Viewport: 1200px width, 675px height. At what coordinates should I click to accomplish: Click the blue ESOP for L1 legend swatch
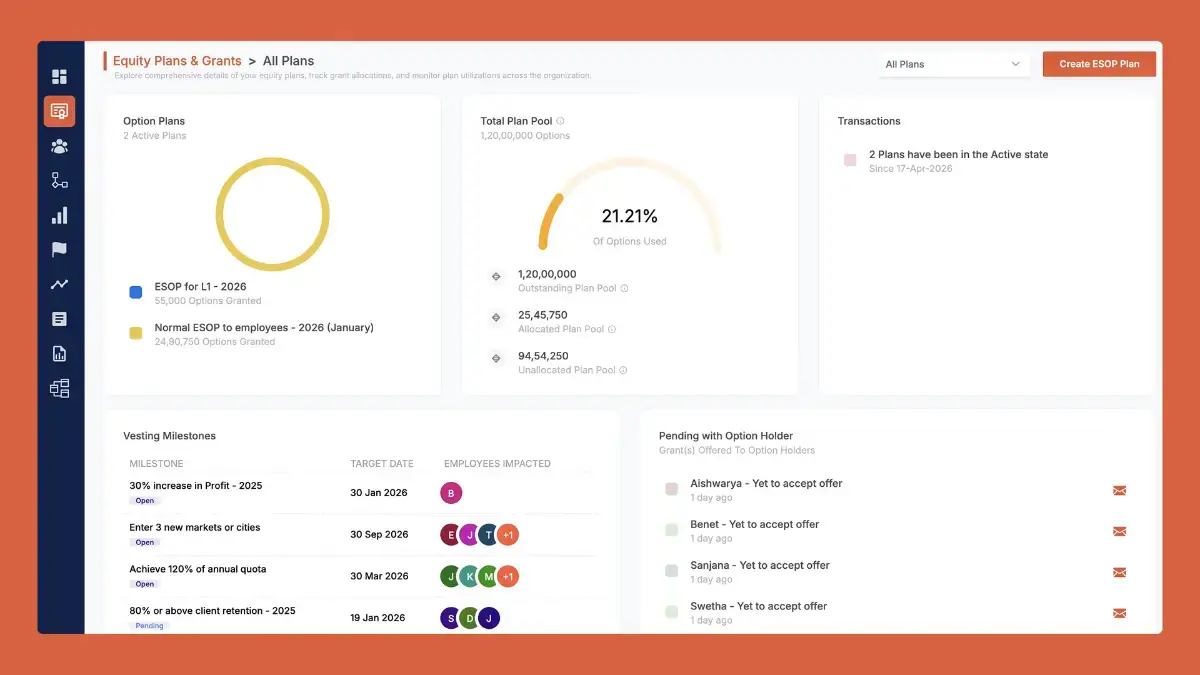pos(136,292)
